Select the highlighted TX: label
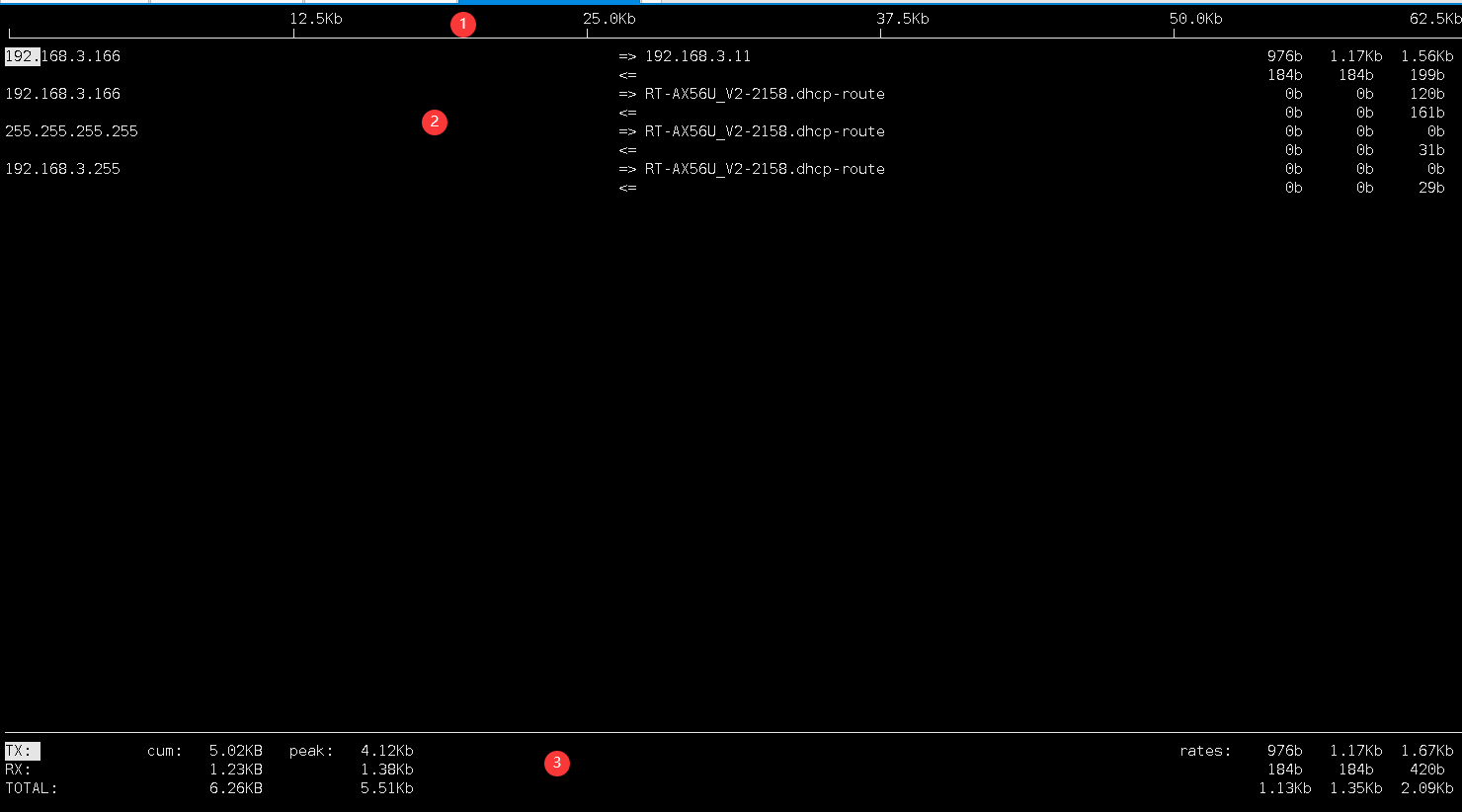This screenshot has height=812, width=1462. coord(20,750)
